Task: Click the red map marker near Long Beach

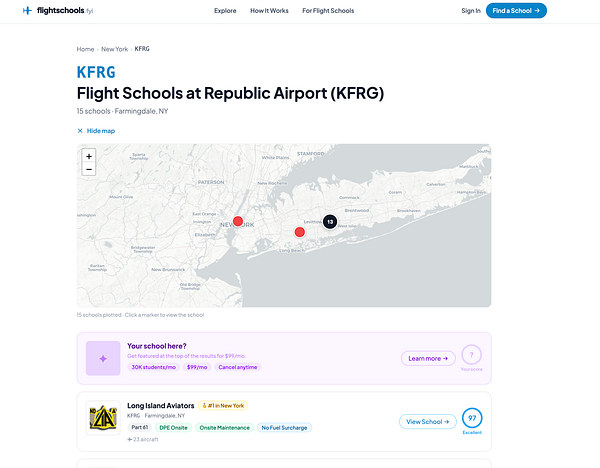Action: (x=300, y=232)
